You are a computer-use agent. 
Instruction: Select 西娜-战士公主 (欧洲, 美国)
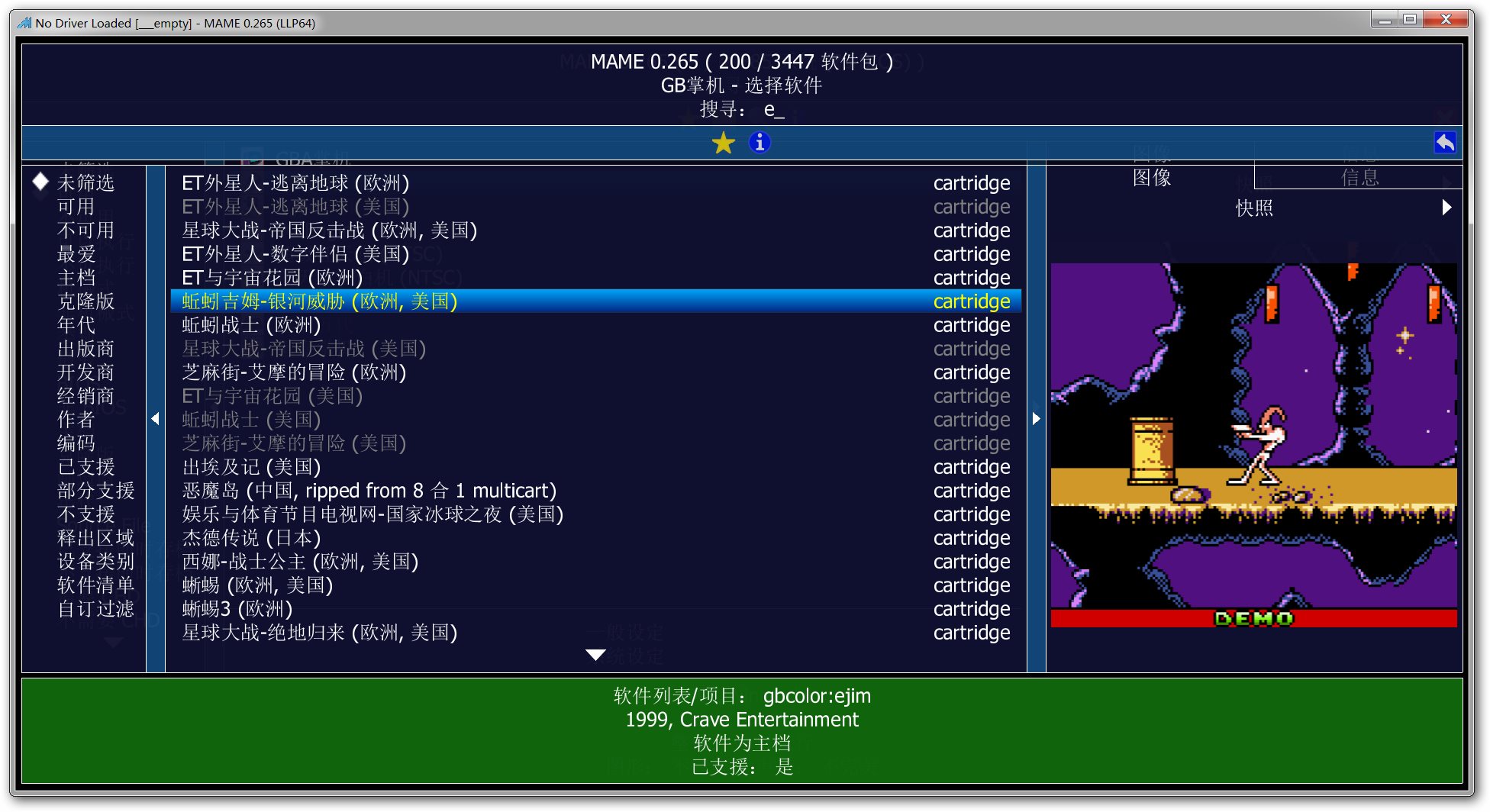pos(595,562)
